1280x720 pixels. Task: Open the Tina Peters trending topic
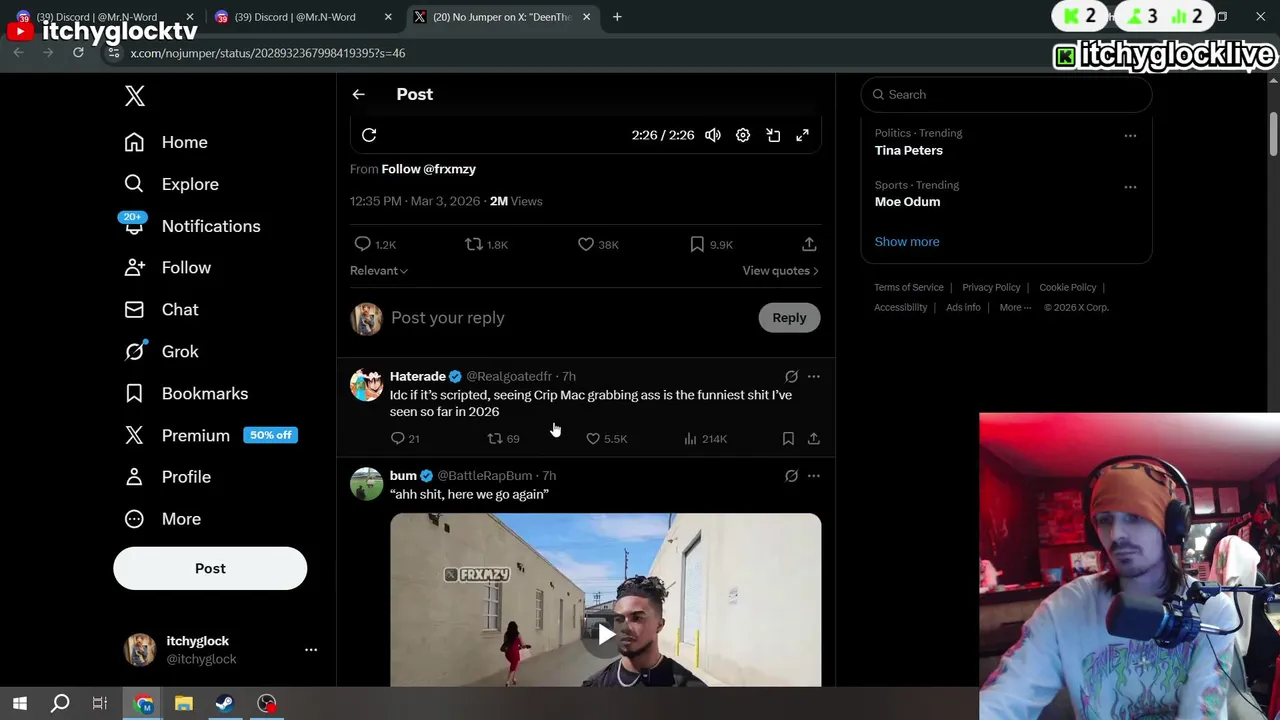point(908,150)
